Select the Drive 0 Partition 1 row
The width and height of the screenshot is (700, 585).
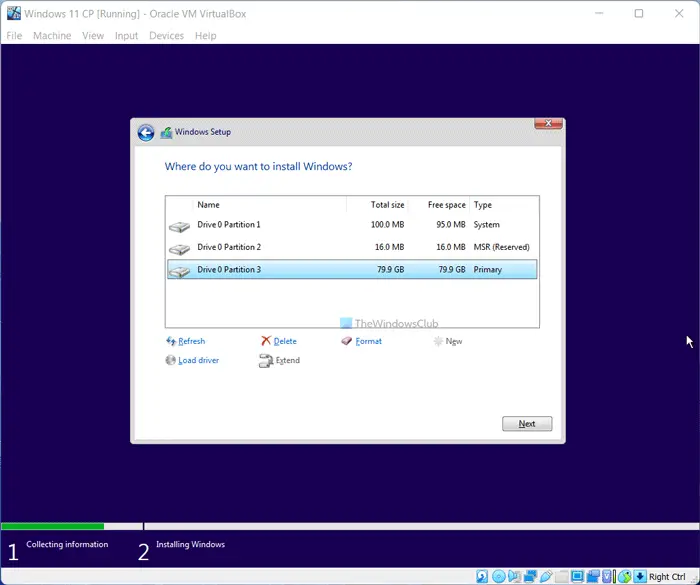point(352,225)
